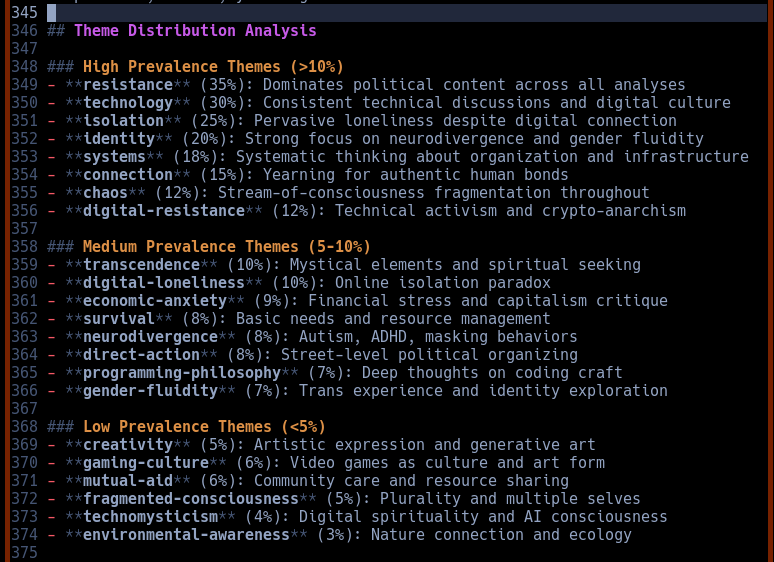
Task: Click line number 357 in the gutter
Action: pyautogui.click(x=24, y=229)
